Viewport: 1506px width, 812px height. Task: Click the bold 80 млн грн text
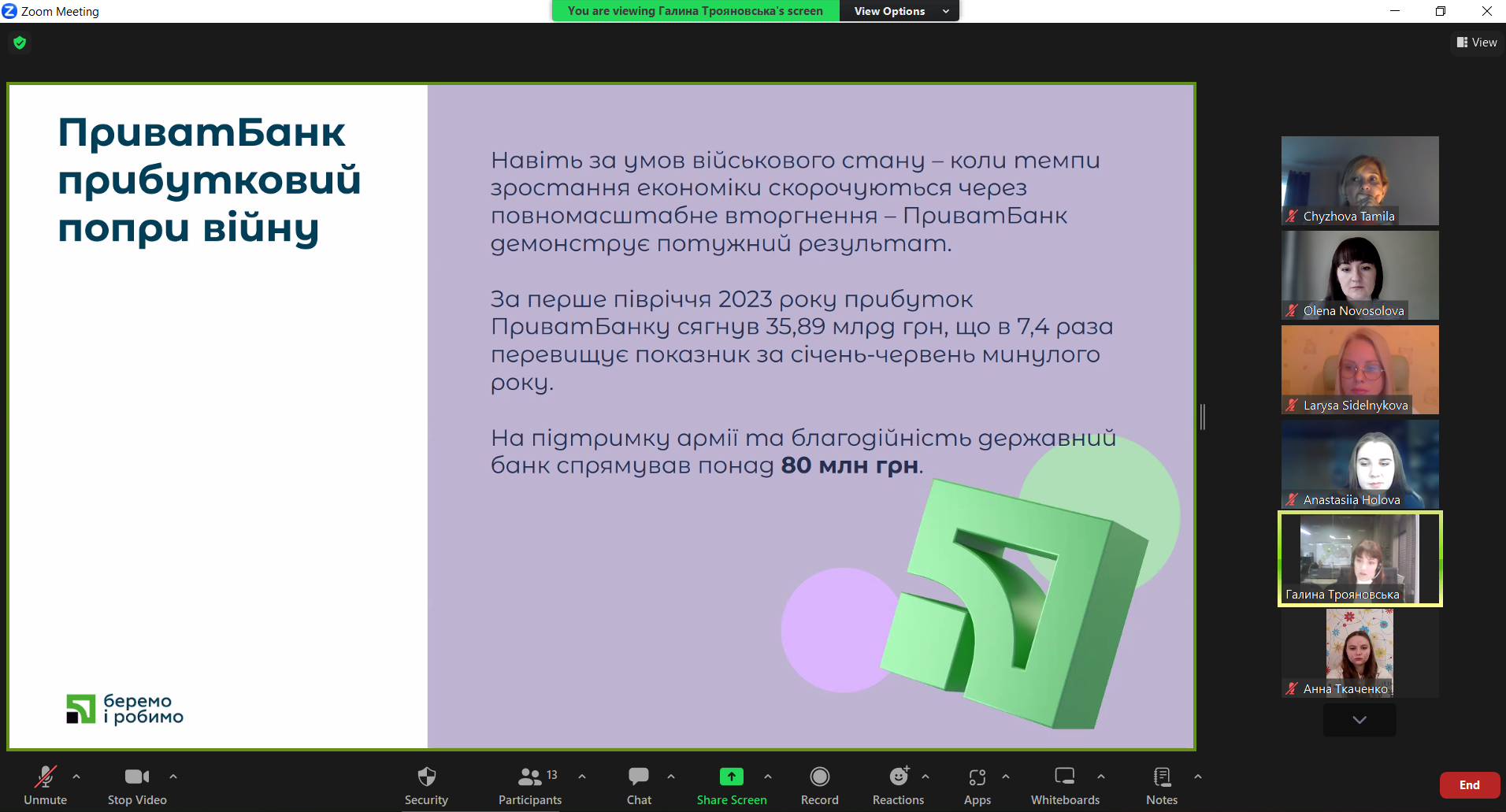(x=850, y=465)
